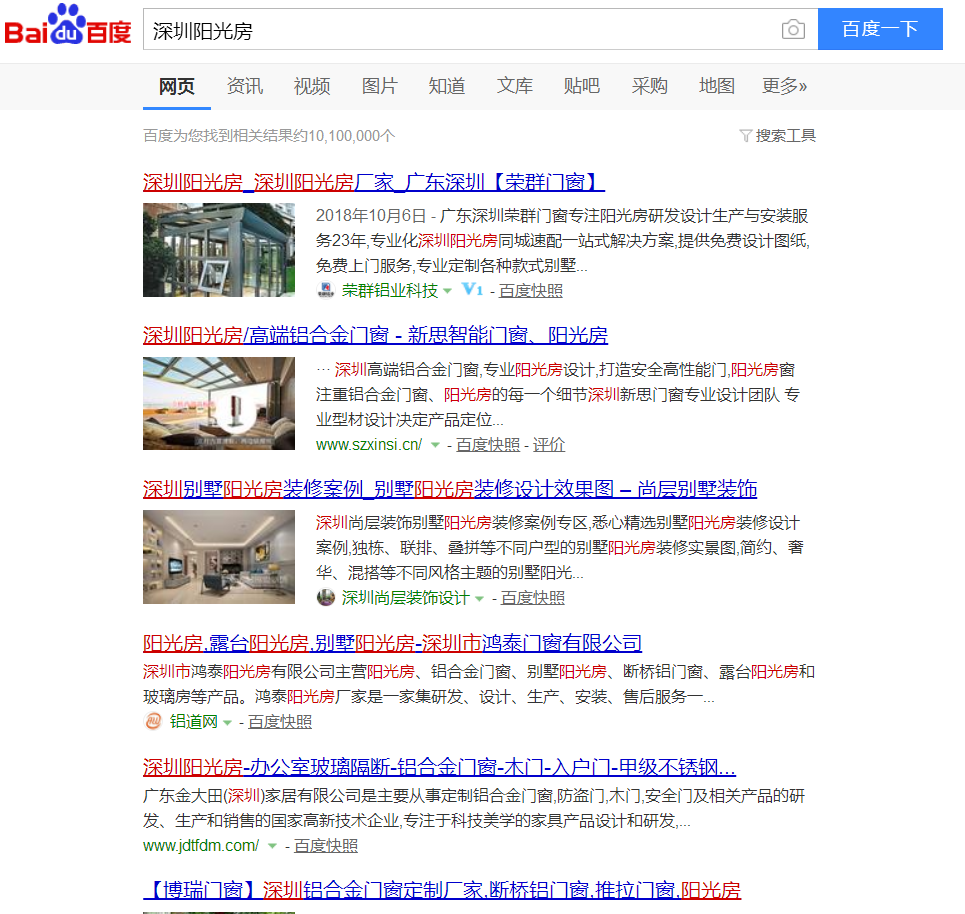Open 搜索工具 search tools

(785, 135)
